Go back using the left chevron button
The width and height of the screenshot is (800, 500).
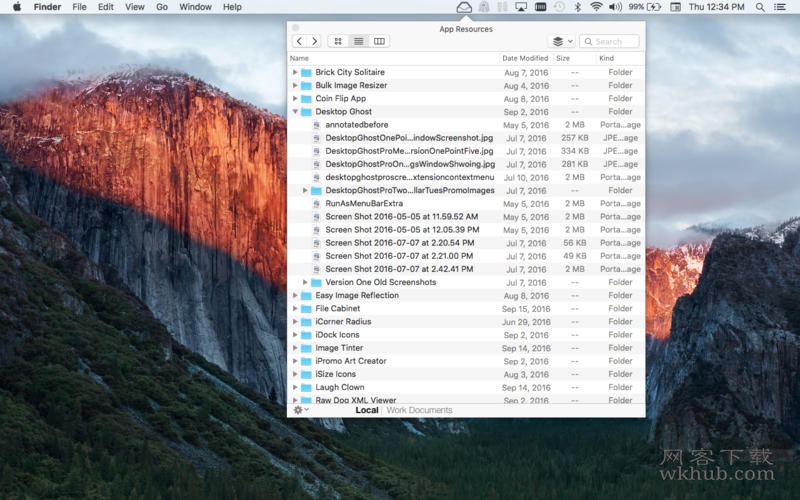299,41
